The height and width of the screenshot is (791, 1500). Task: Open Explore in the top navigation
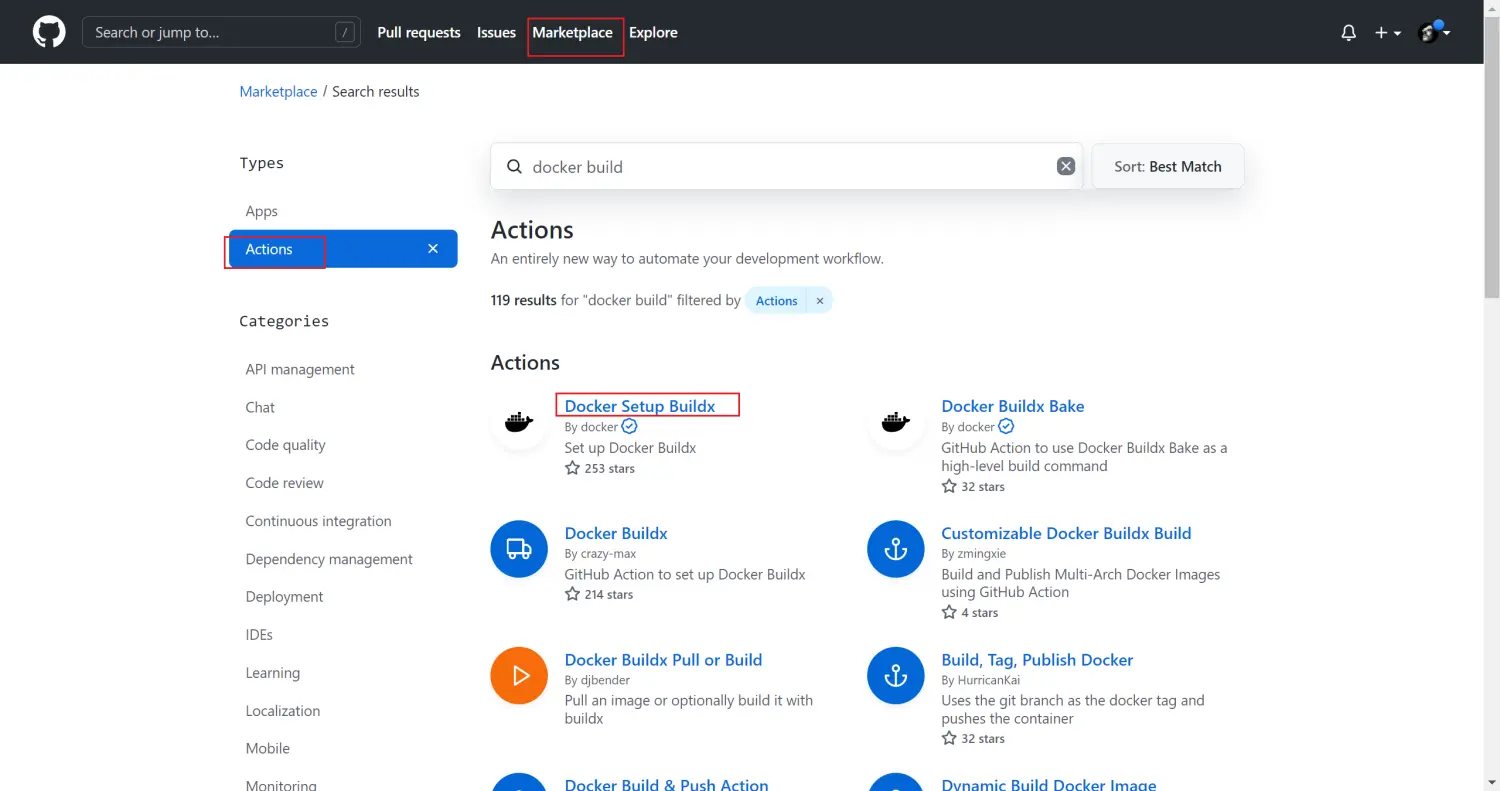point(653,33)
